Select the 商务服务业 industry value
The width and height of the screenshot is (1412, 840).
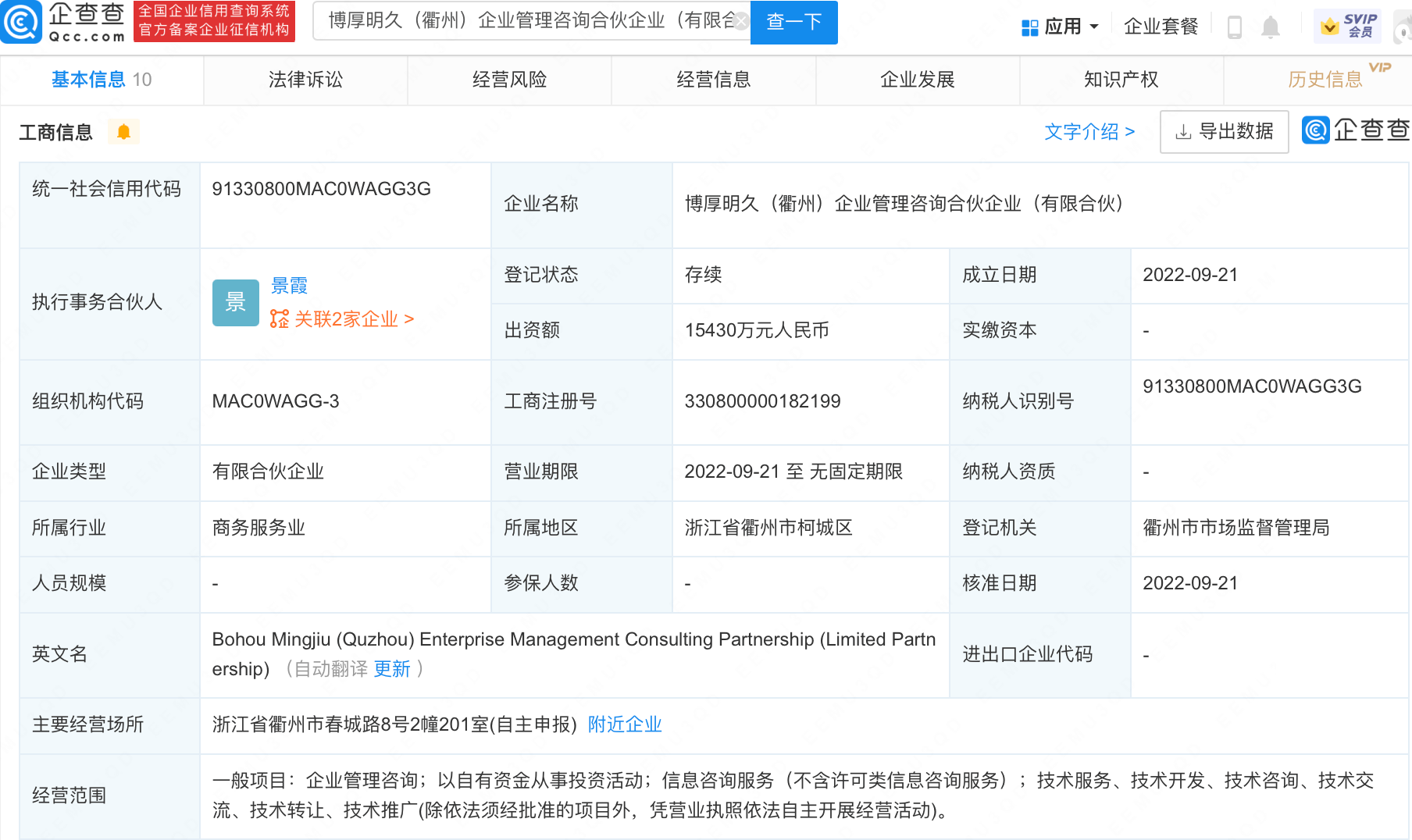(x=259, y=528)
